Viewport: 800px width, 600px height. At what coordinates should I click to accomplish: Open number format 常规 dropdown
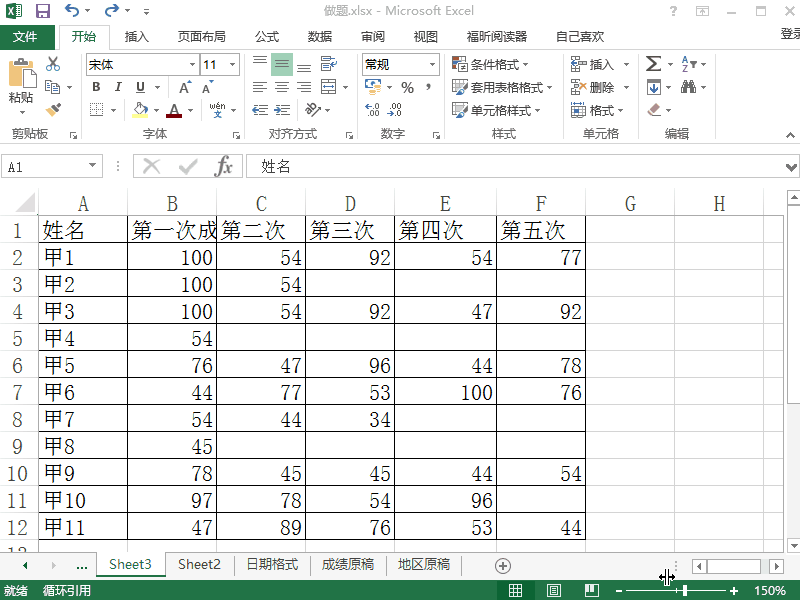click(x=433, y=64)
